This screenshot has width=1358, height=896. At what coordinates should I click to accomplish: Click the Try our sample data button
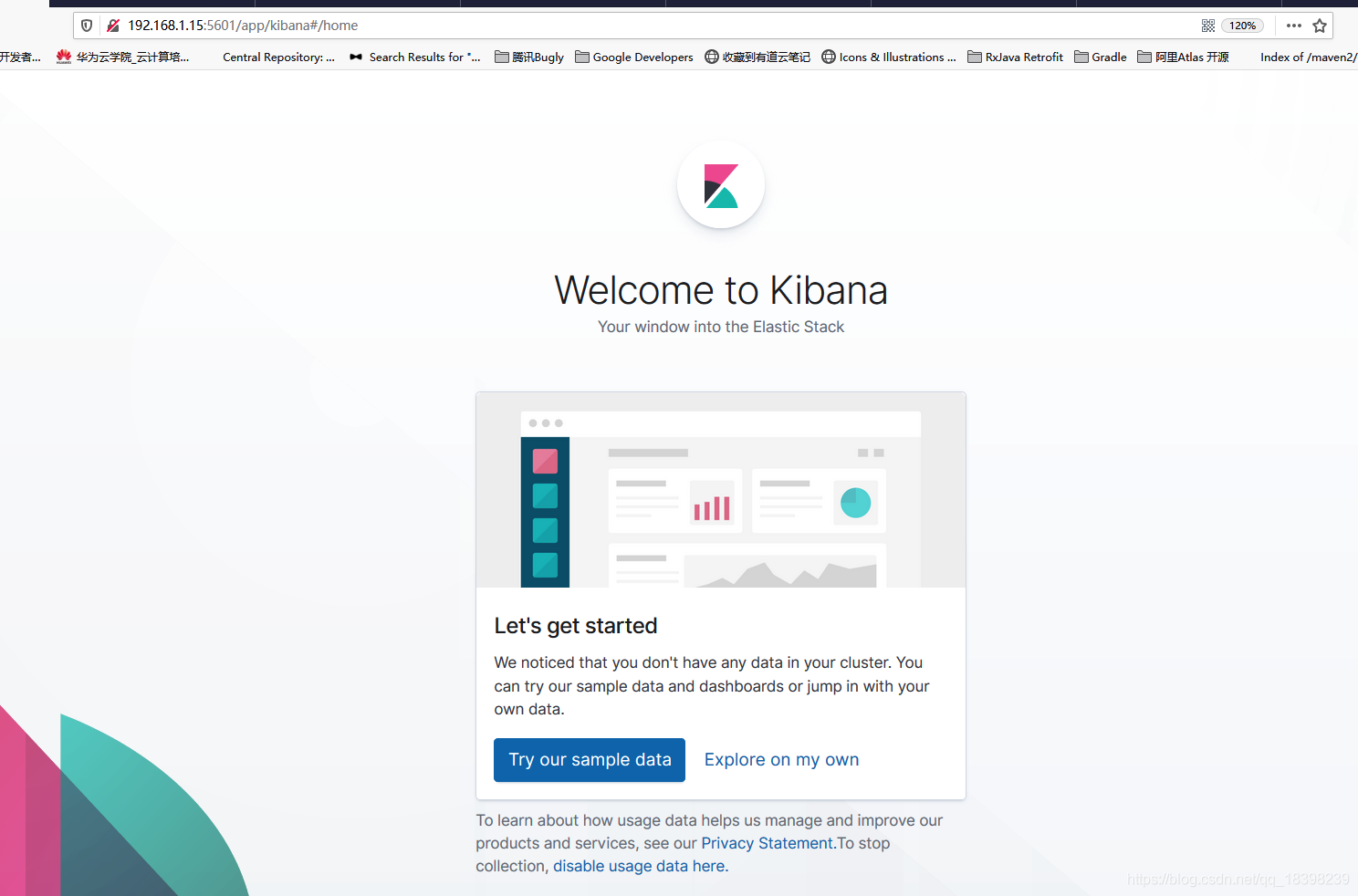(590, 760)
